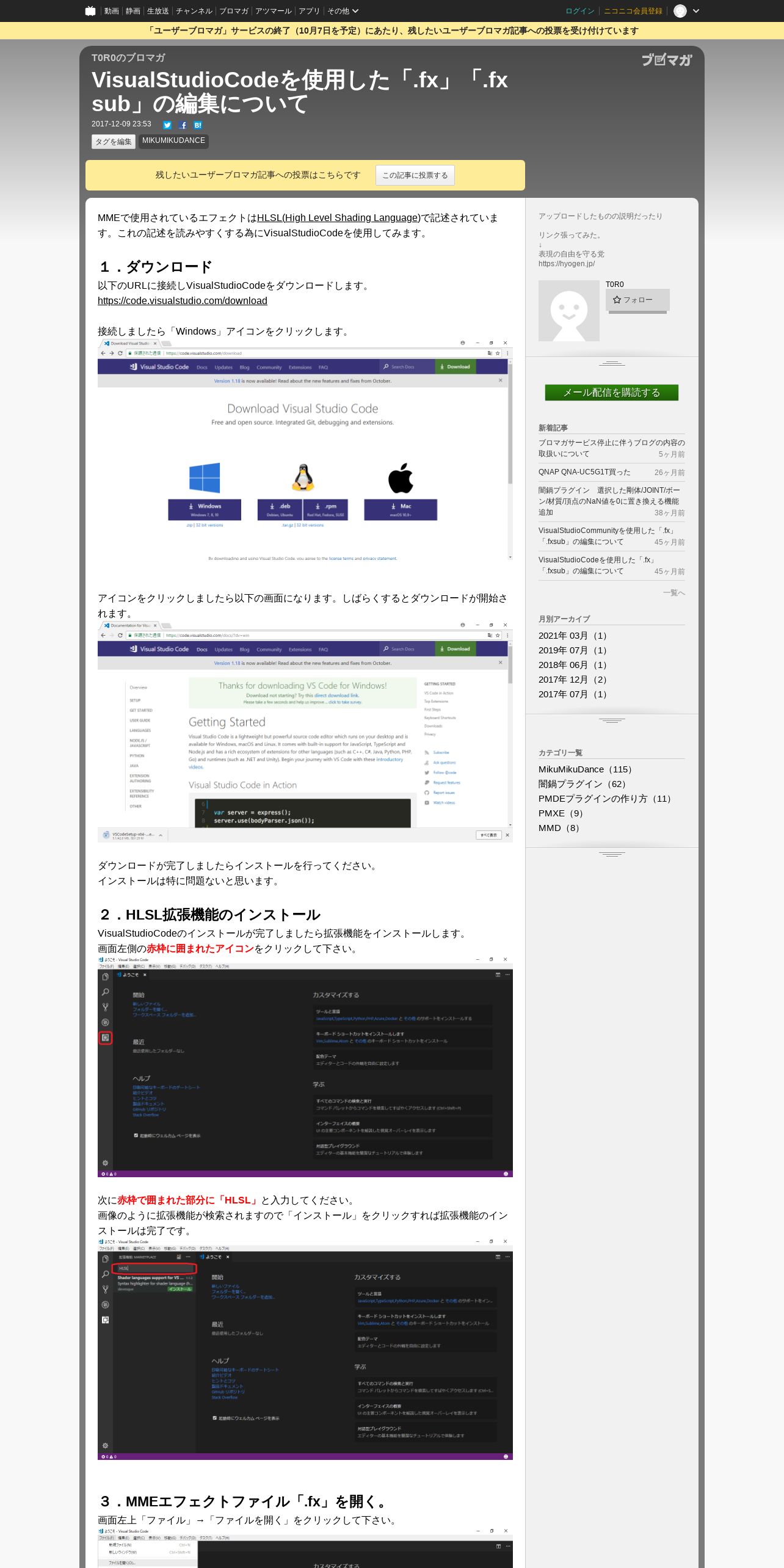Open category MMD (8)

(561, 828)
